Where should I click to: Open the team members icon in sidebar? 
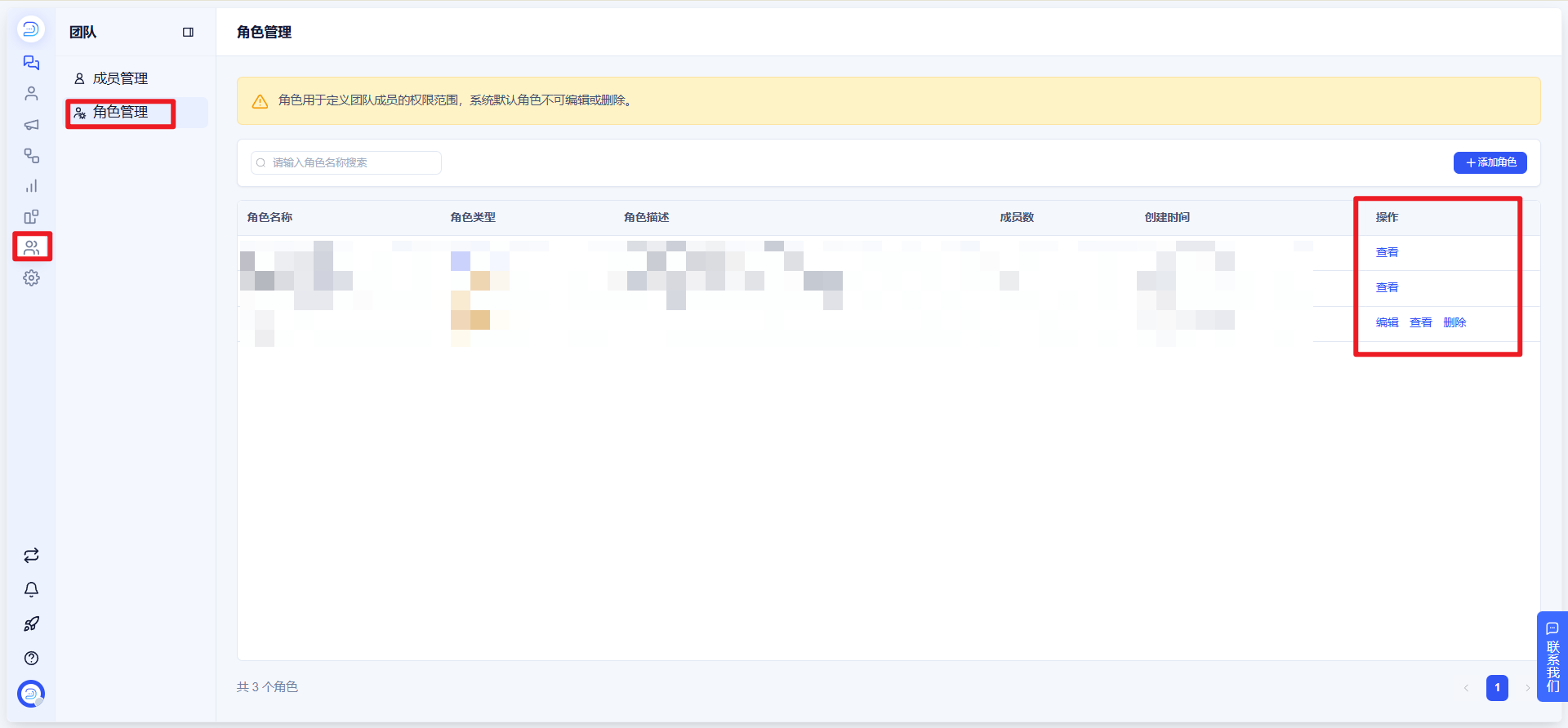pyautogui.click(x=31, y=246)
